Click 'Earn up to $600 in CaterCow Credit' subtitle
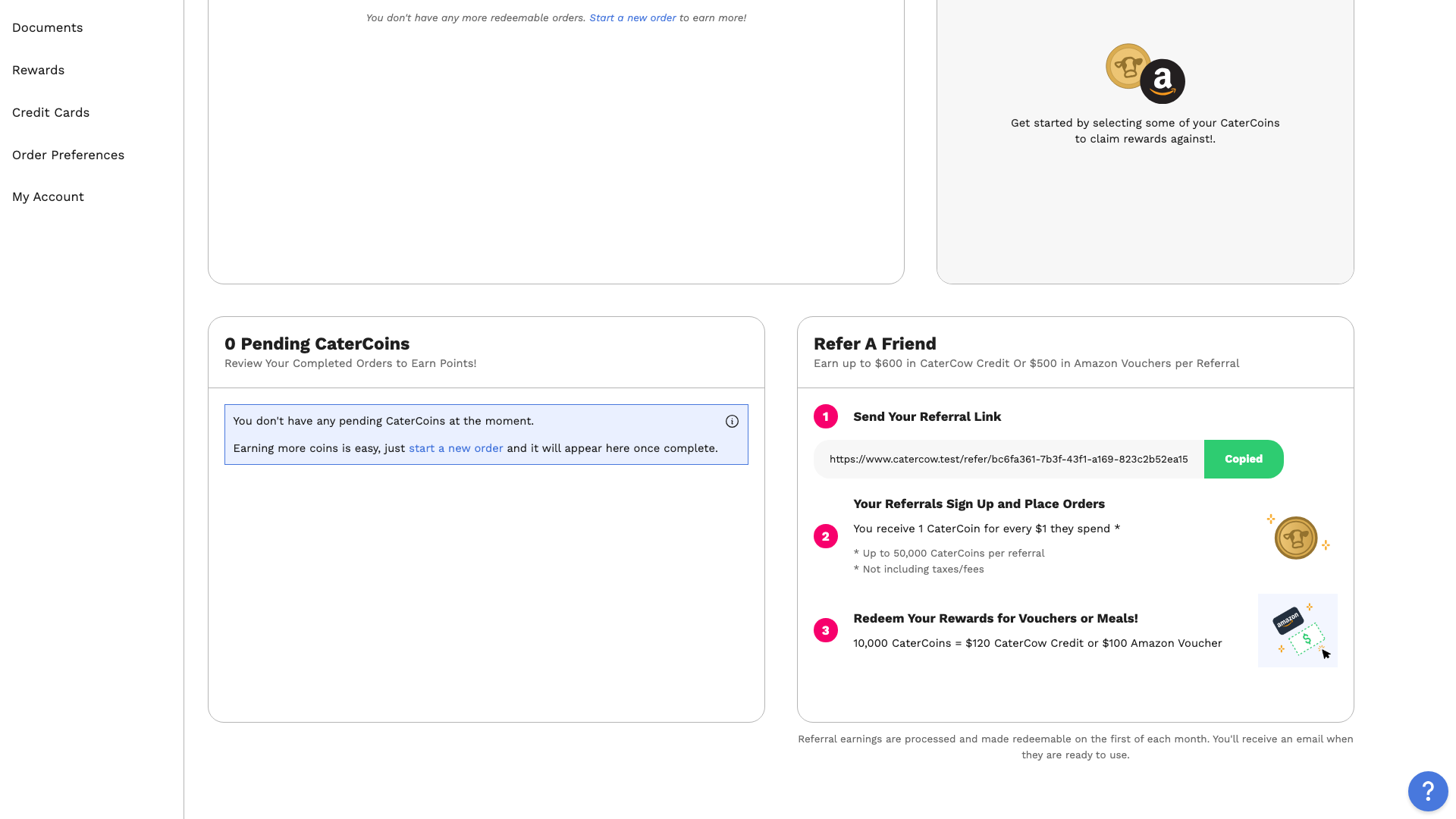Screen dimensions: 1456x819 (1026, 363)
